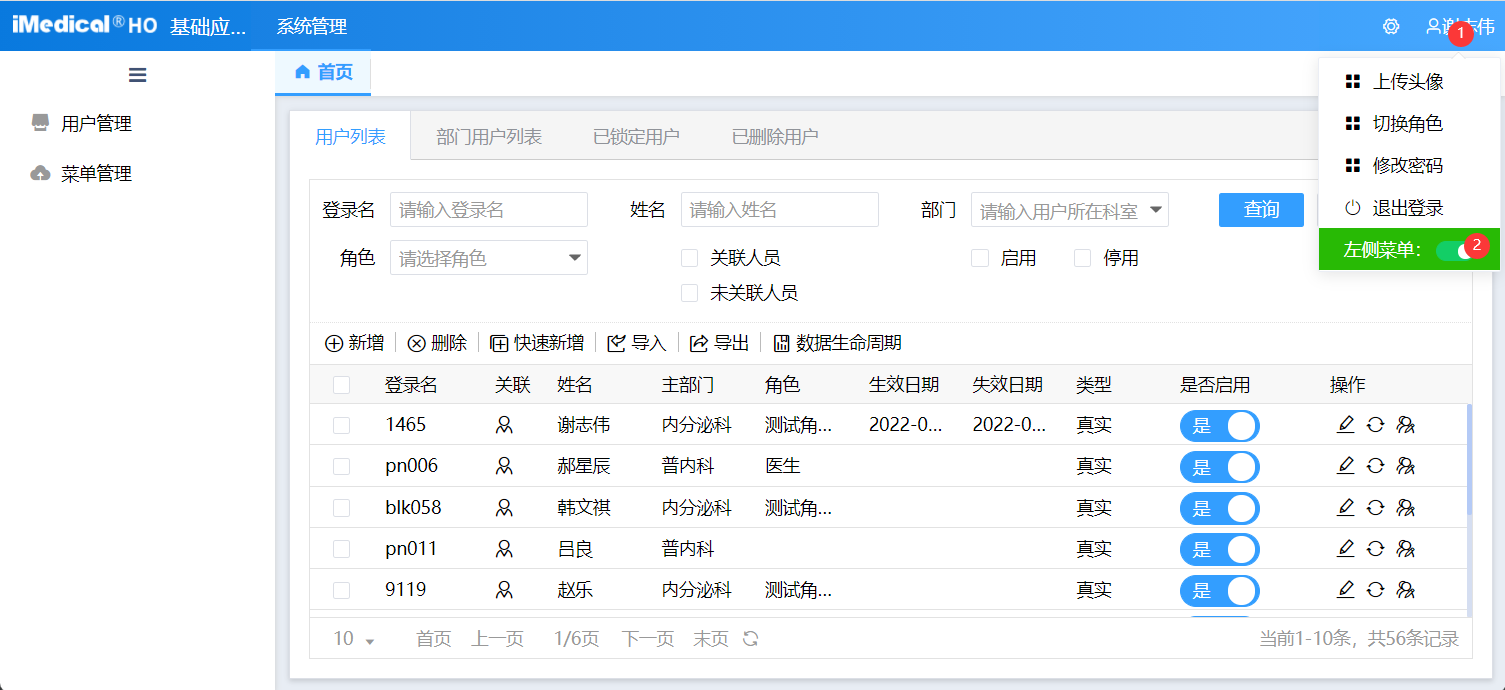Screen dimensions: 1505x690
Task: Select 切换角色 from user menu
Action: (x=1407, y=124)
